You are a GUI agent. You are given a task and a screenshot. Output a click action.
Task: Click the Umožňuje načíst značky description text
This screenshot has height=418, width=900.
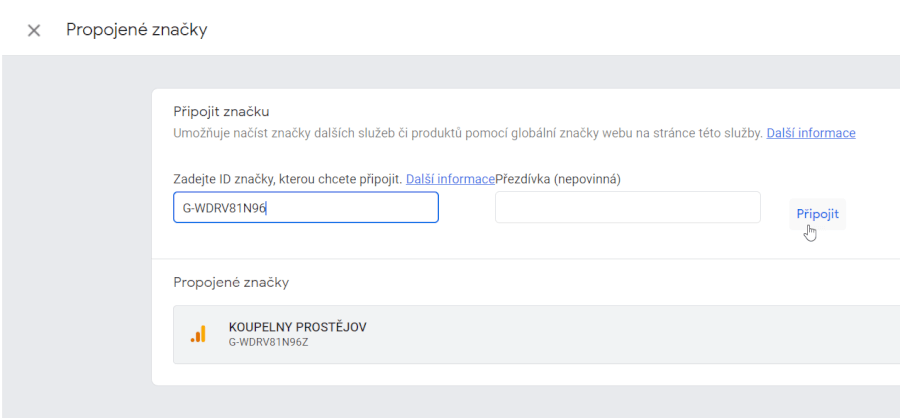(468, 133)
